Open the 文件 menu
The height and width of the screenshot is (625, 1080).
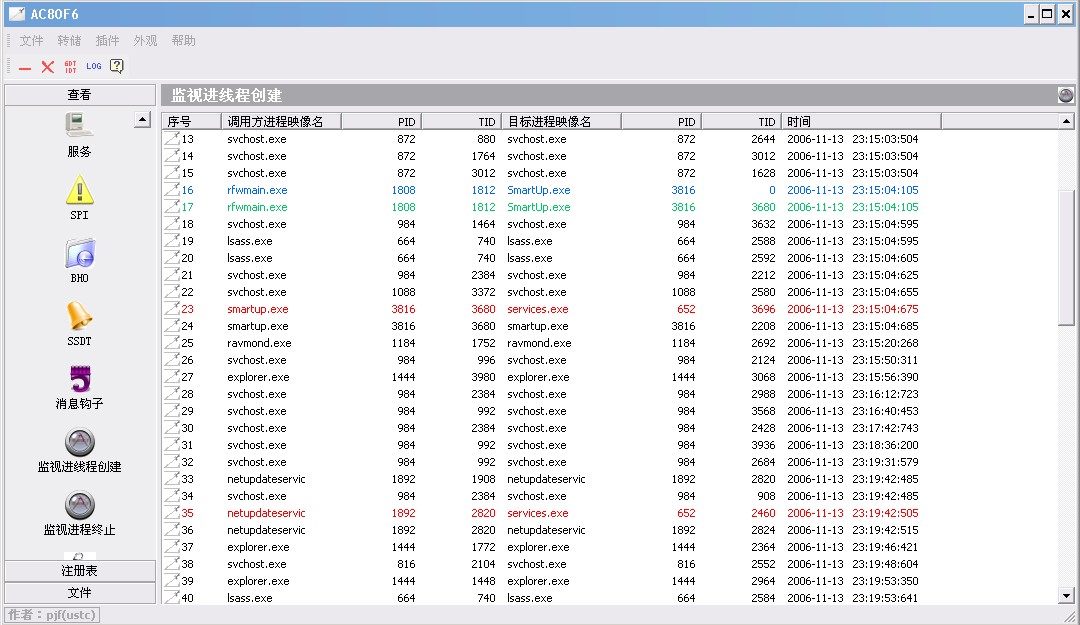(x=31, y=41)
